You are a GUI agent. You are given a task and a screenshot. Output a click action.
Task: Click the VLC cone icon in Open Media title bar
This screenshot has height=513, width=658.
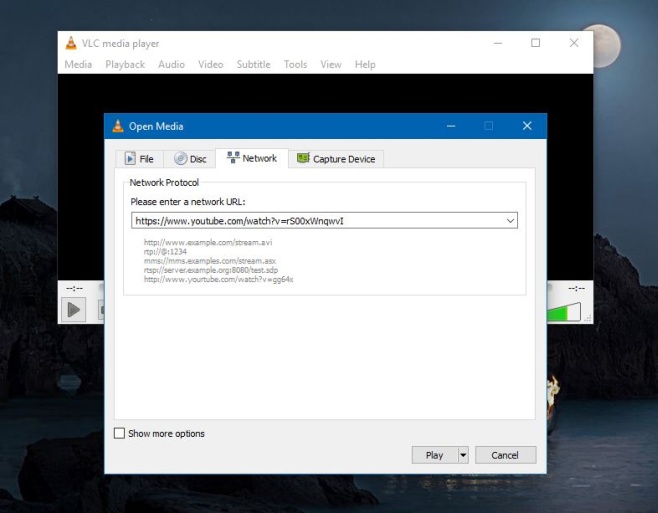pyautogui.click(x=118, y=126)
